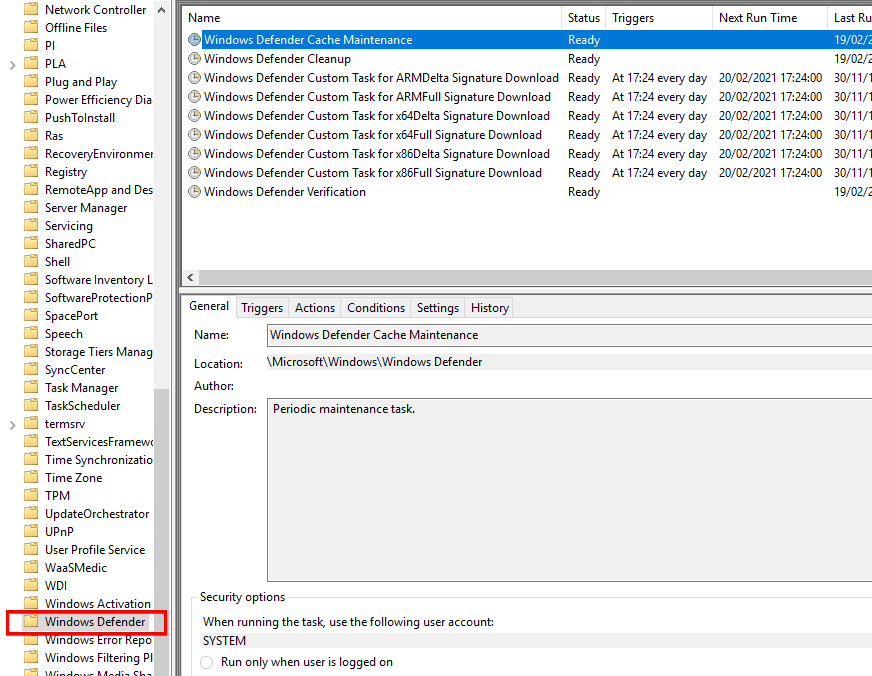Screen dimensions: 872x676
Task: Click the ARMDelta Signature Download task icon
Action: 194,77
